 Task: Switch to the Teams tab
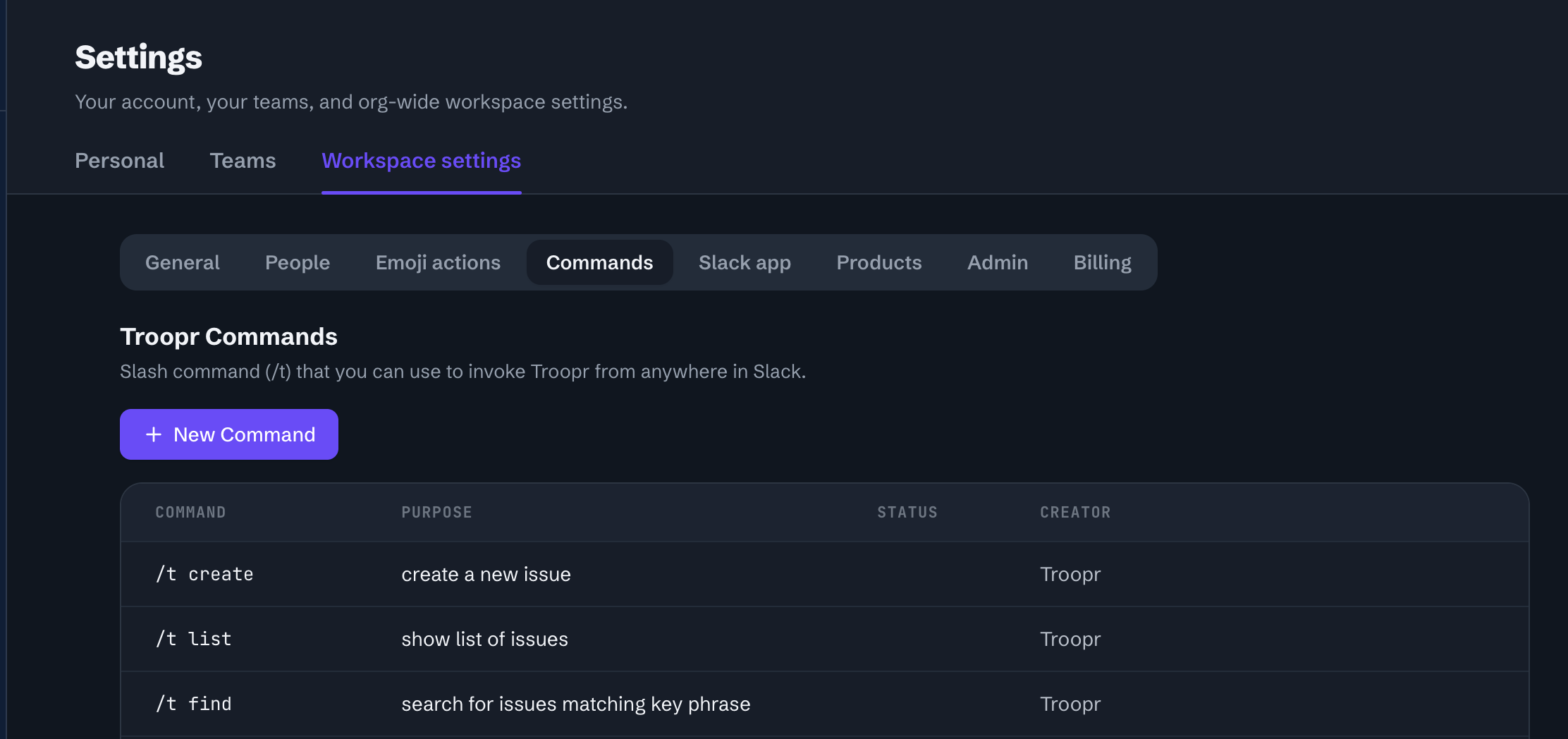click(x=243, y=161)
